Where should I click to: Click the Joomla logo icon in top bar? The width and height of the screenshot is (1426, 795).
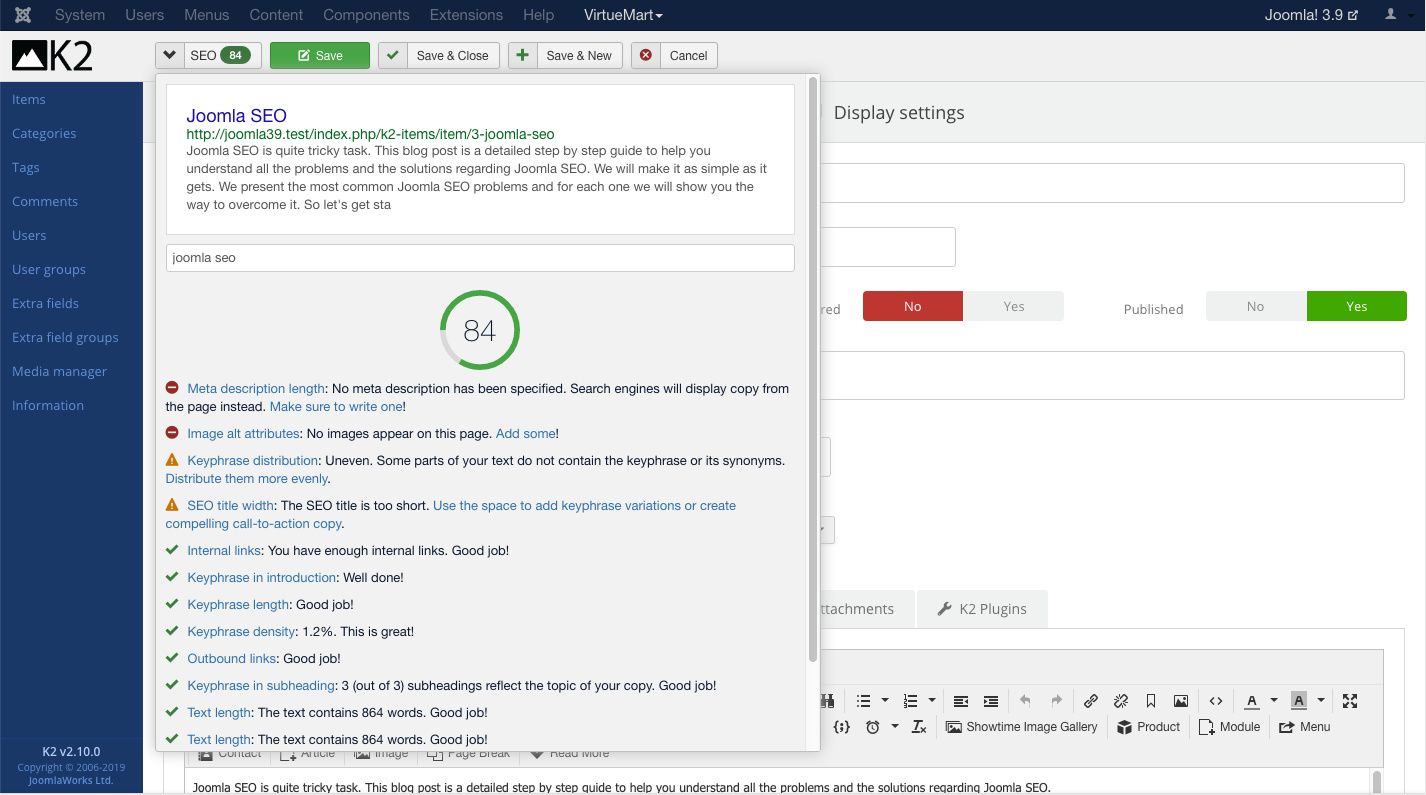click(x=23, y=15)
